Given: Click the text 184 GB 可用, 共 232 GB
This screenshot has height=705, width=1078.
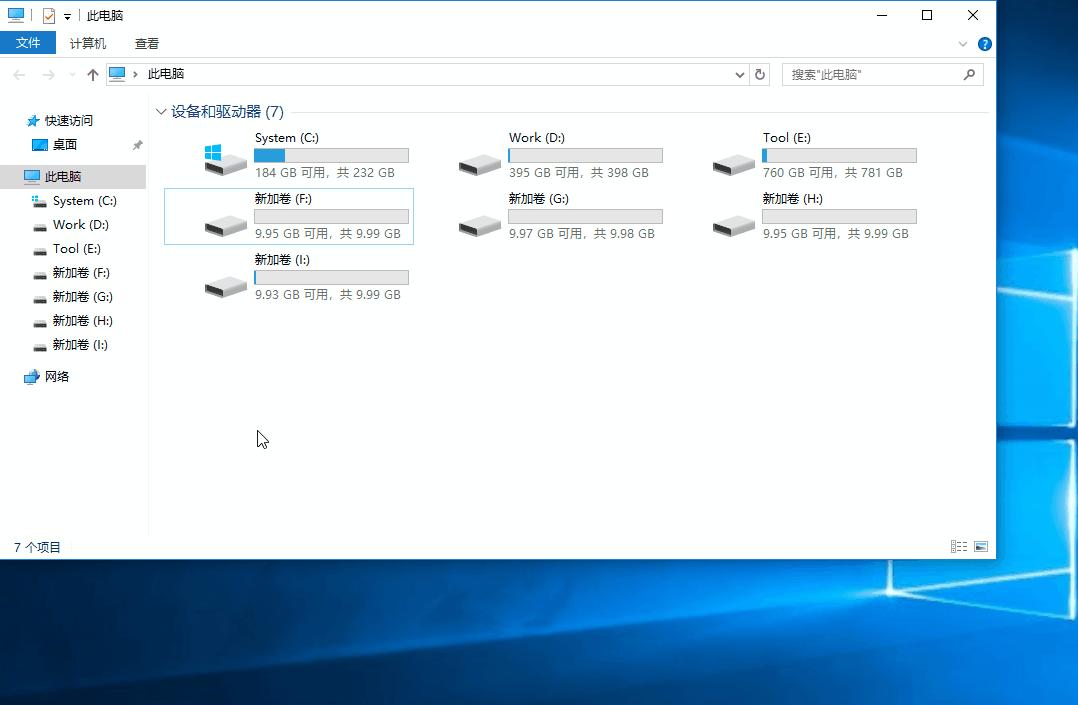Looking at the screenshot, I should 324,173.
